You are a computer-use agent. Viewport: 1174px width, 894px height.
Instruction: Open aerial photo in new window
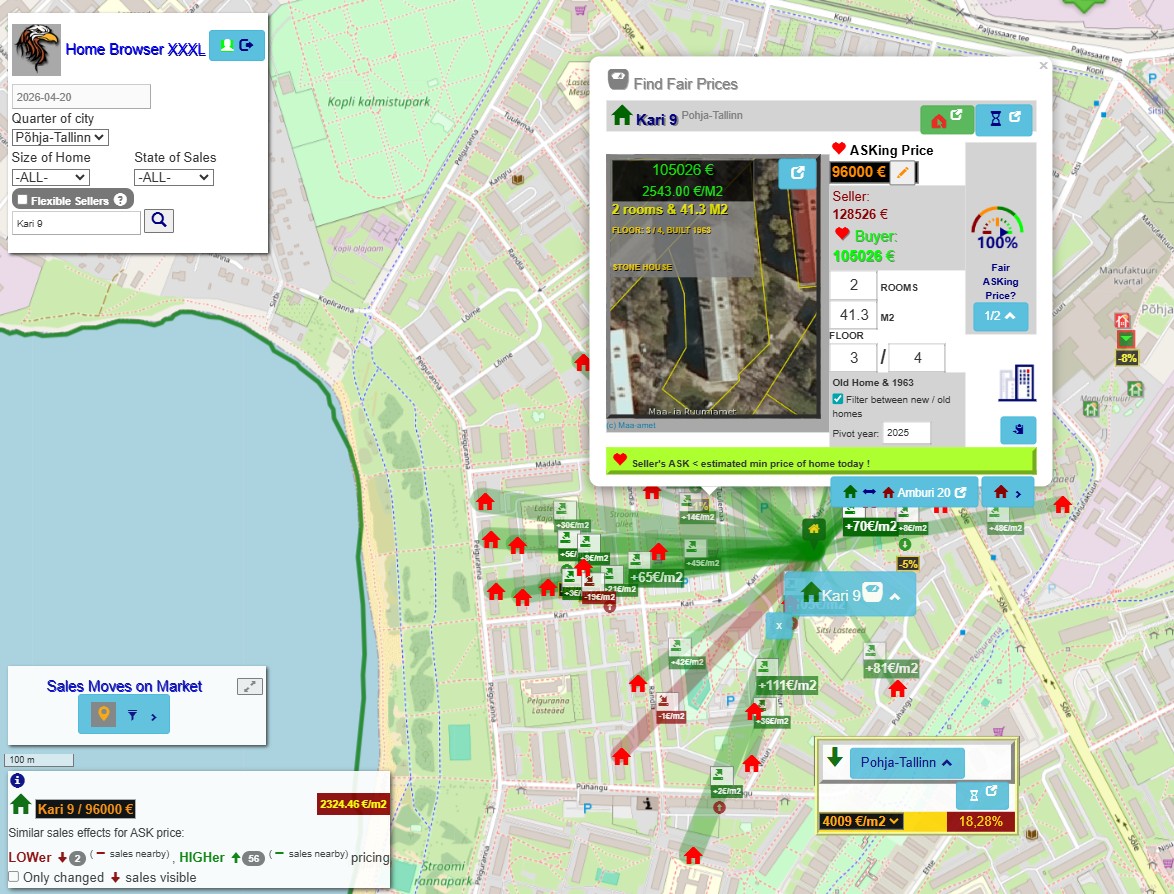tap(797, 173)
